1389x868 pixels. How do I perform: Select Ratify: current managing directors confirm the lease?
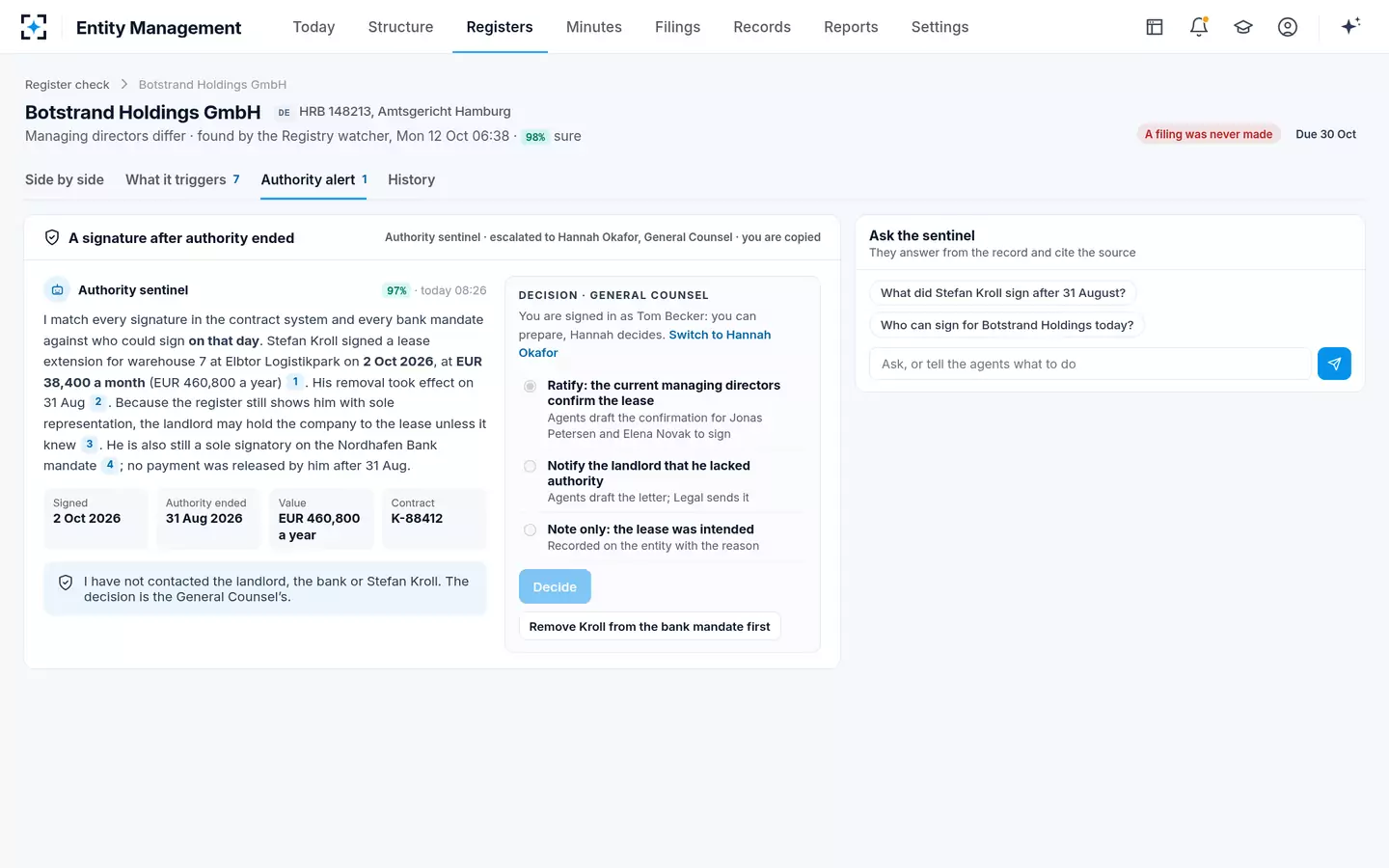click(x=530, y=387)
